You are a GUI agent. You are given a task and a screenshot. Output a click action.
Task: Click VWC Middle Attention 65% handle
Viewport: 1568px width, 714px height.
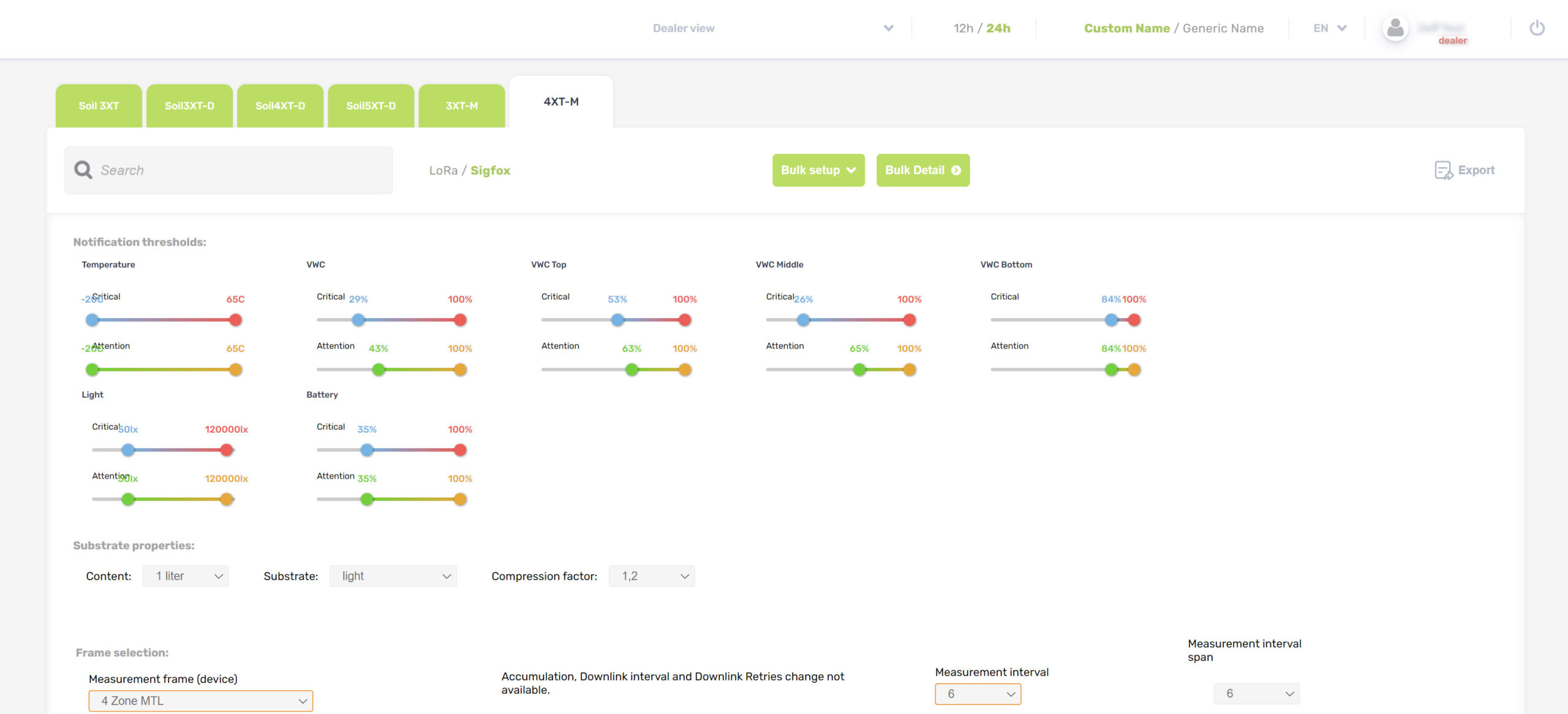pyautogui.click(x=859, y=370)
